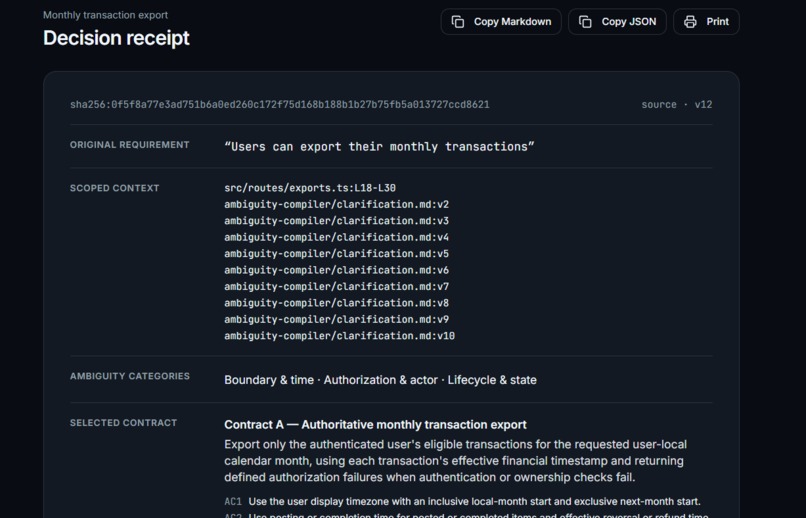Click the 'Decision receipt' page heading
Image resolution: width=806 pixels, height=518 pixels.
(x=116, y=38)
